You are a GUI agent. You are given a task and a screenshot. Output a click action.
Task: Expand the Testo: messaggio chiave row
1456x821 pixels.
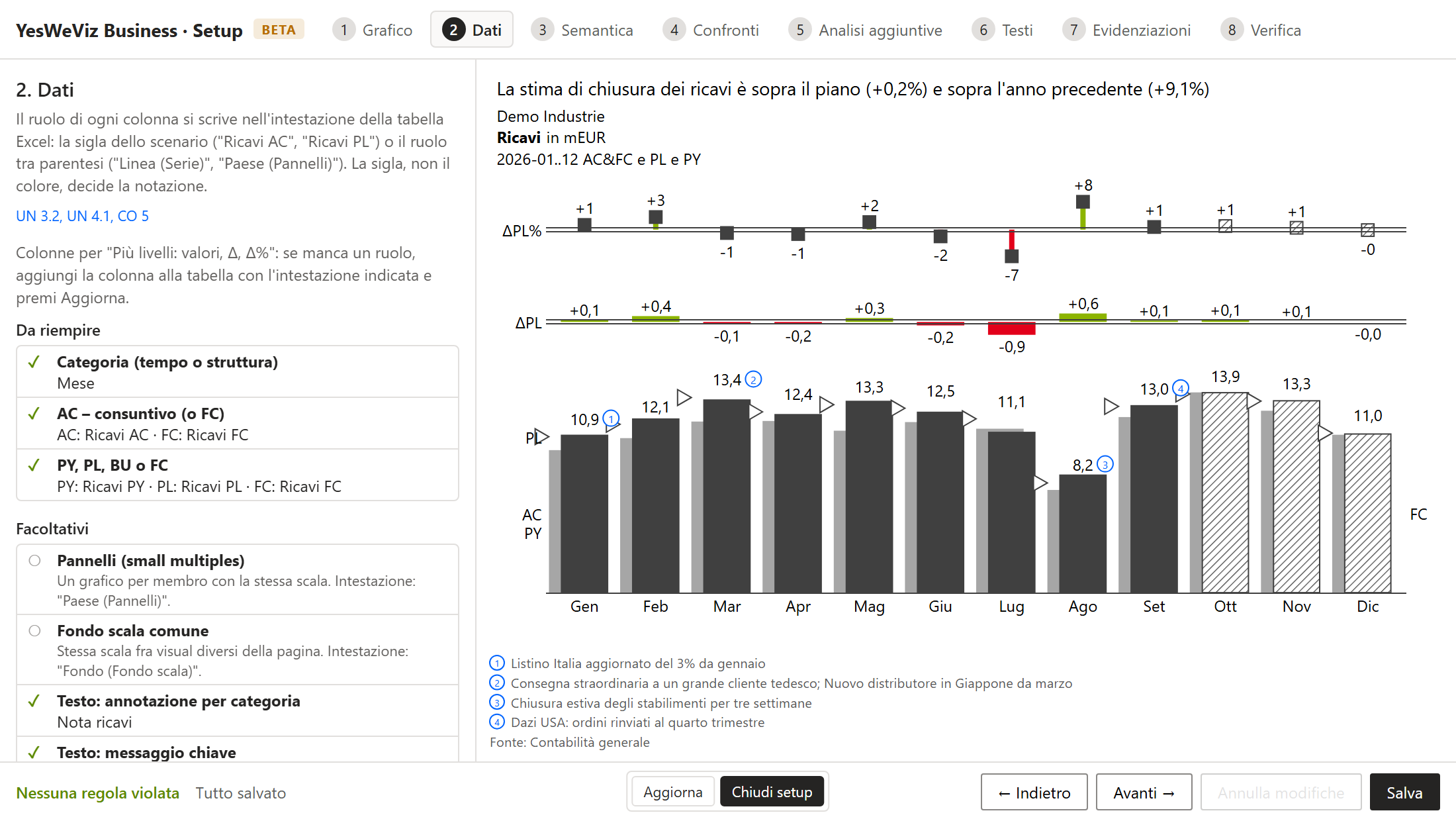238,750
